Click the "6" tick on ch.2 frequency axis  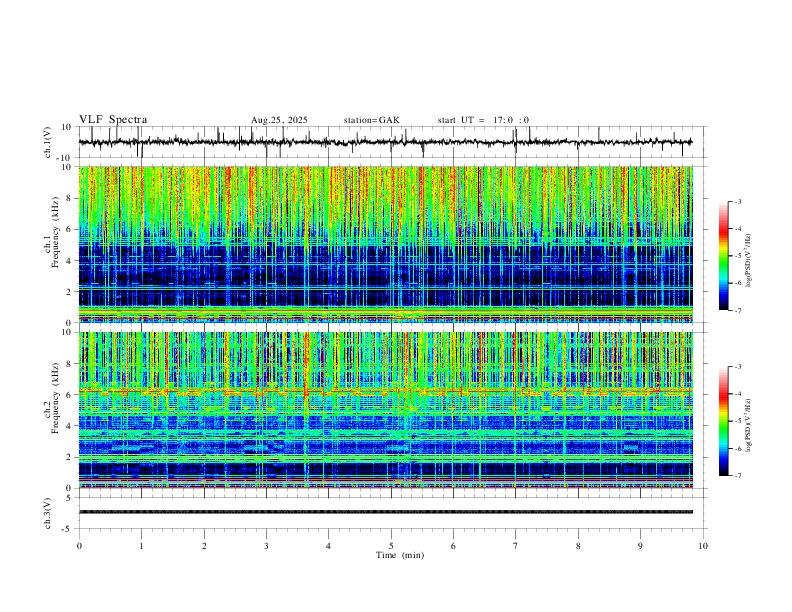tap(69, 395)
